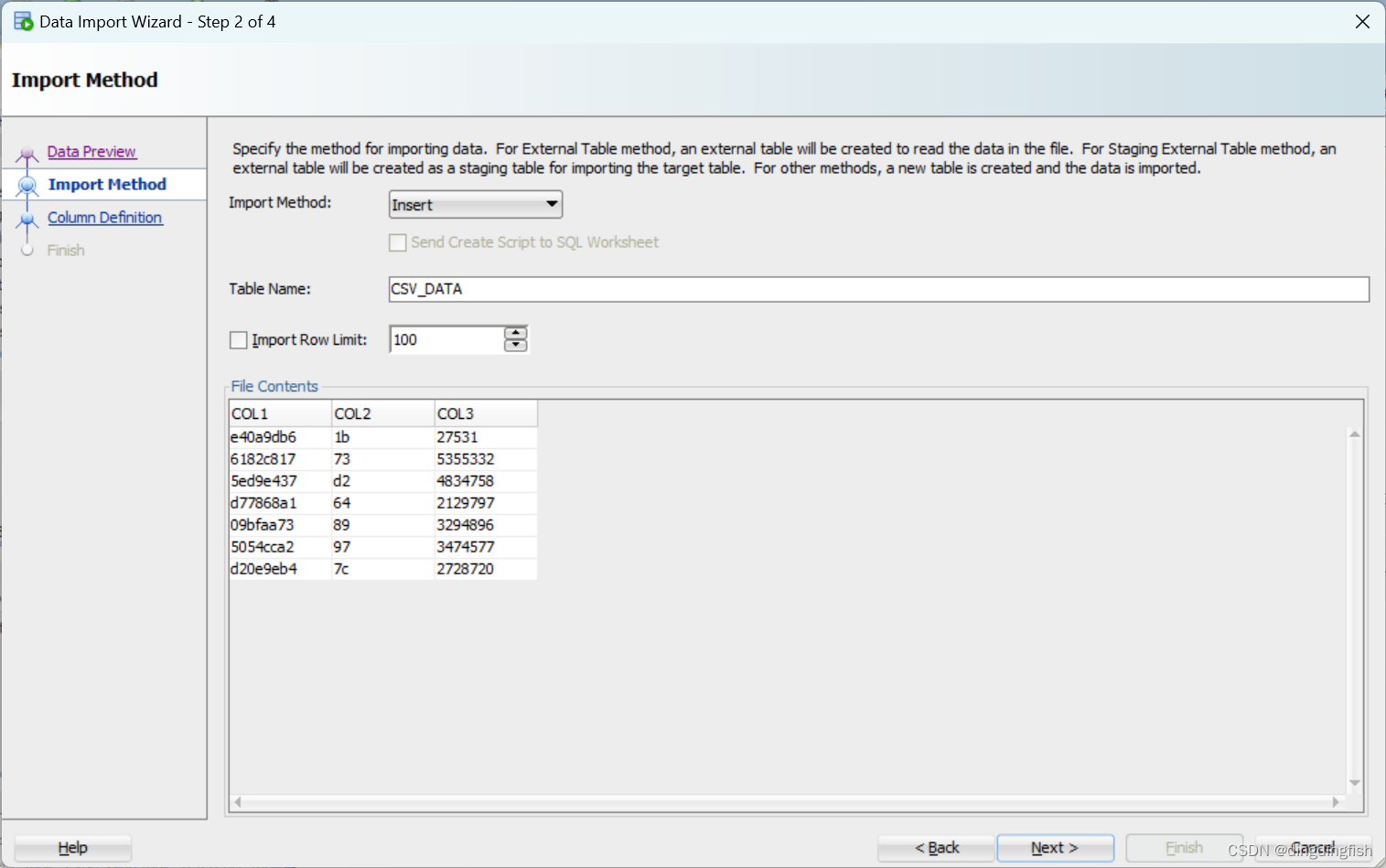The height and width of the screenshot is (868, 1386).
Task: Open Help for the wizard
Action: 72,848
